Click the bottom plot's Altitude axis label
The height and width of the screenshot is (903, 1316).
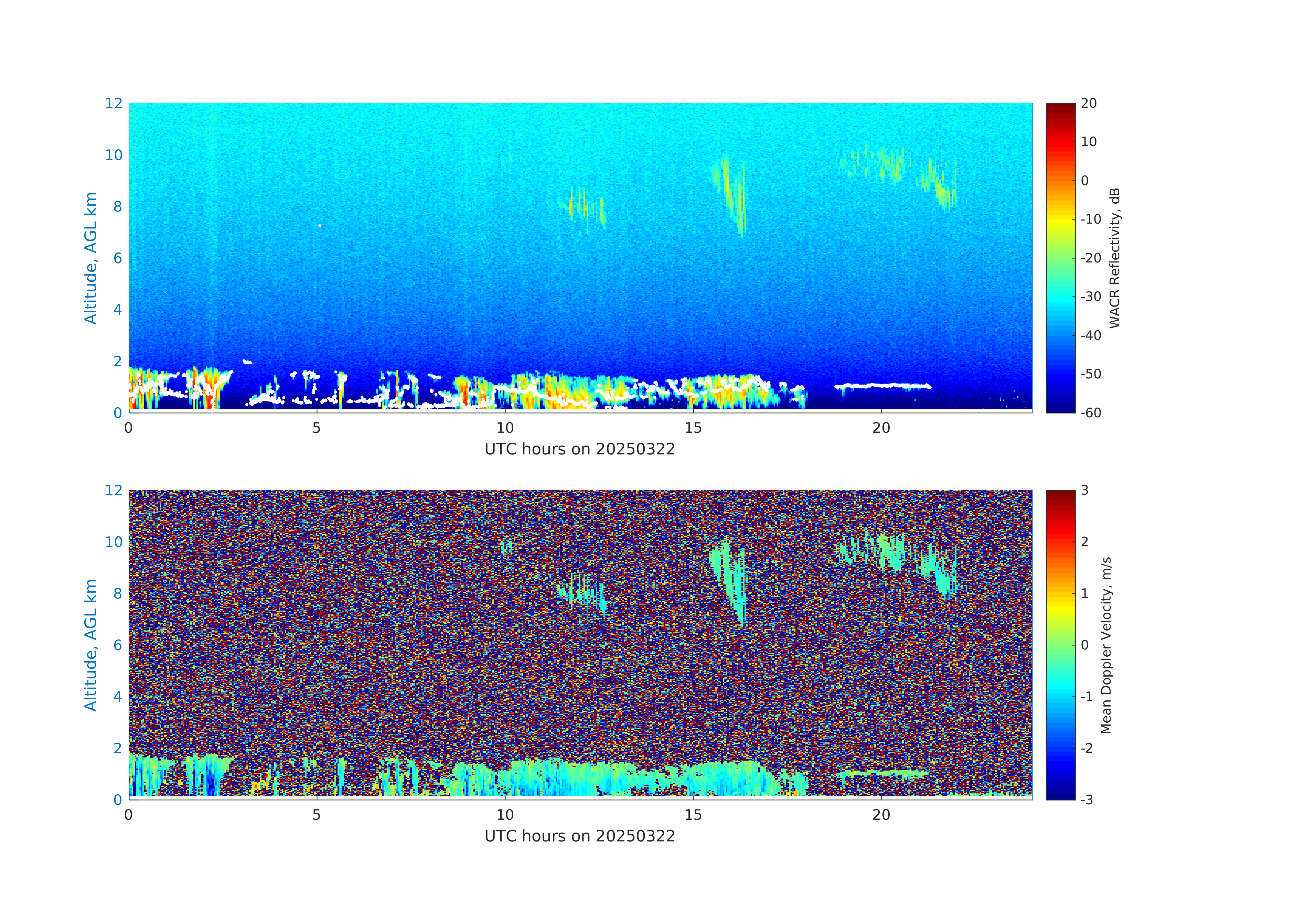(x=90, y=644)
